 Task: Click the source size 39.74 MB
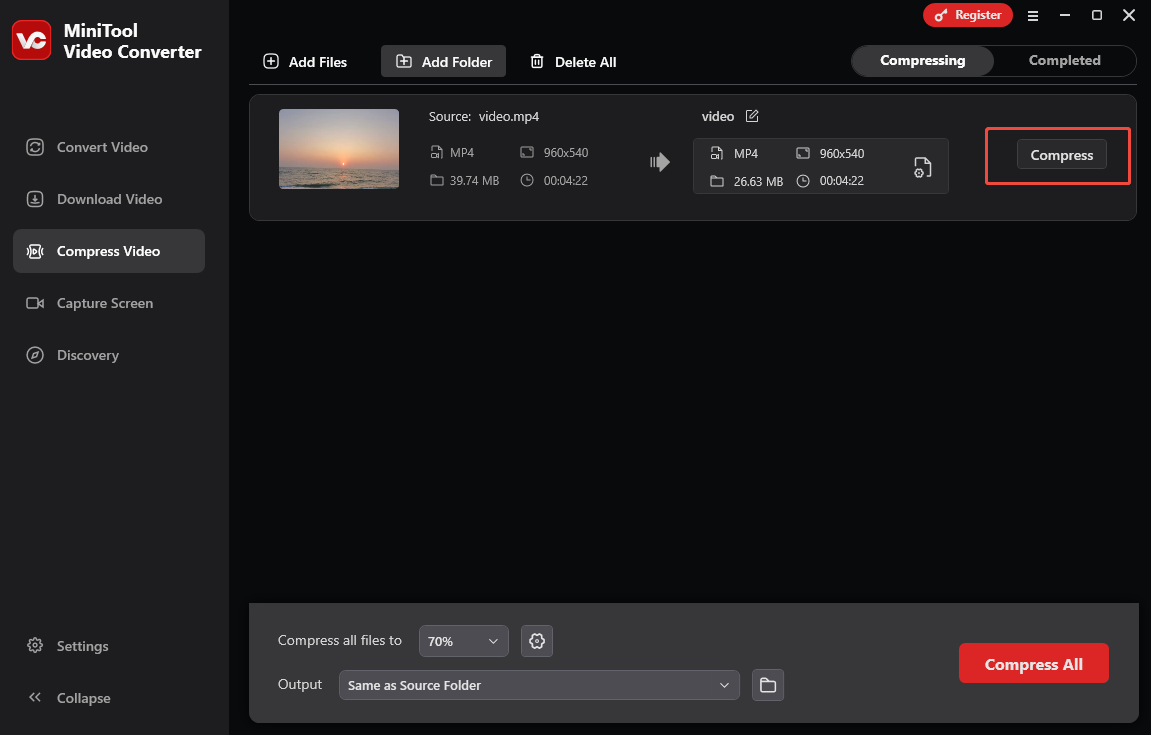click(474, 181)
